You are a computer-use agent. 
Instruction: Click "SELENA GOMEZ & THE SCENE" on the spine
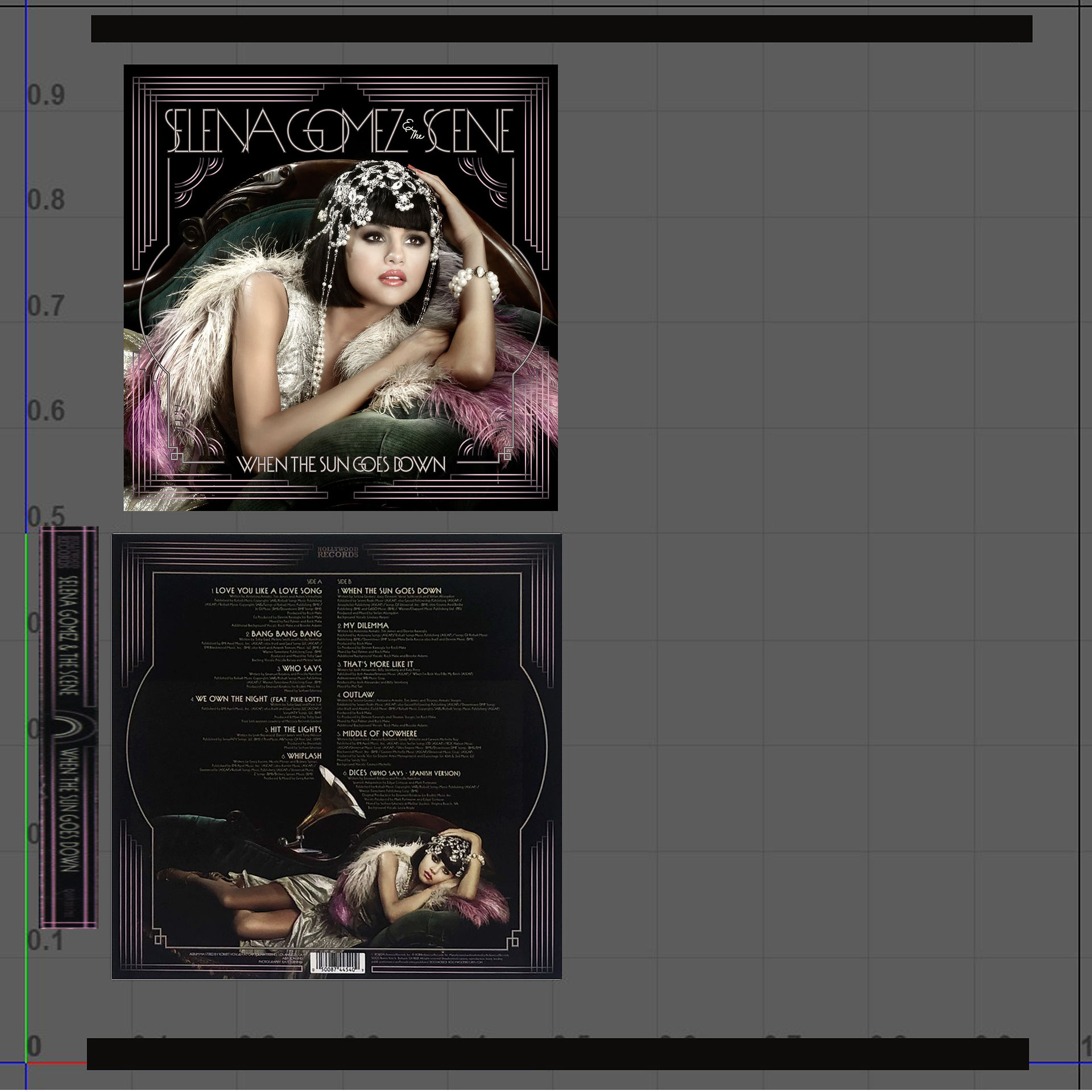67,635
